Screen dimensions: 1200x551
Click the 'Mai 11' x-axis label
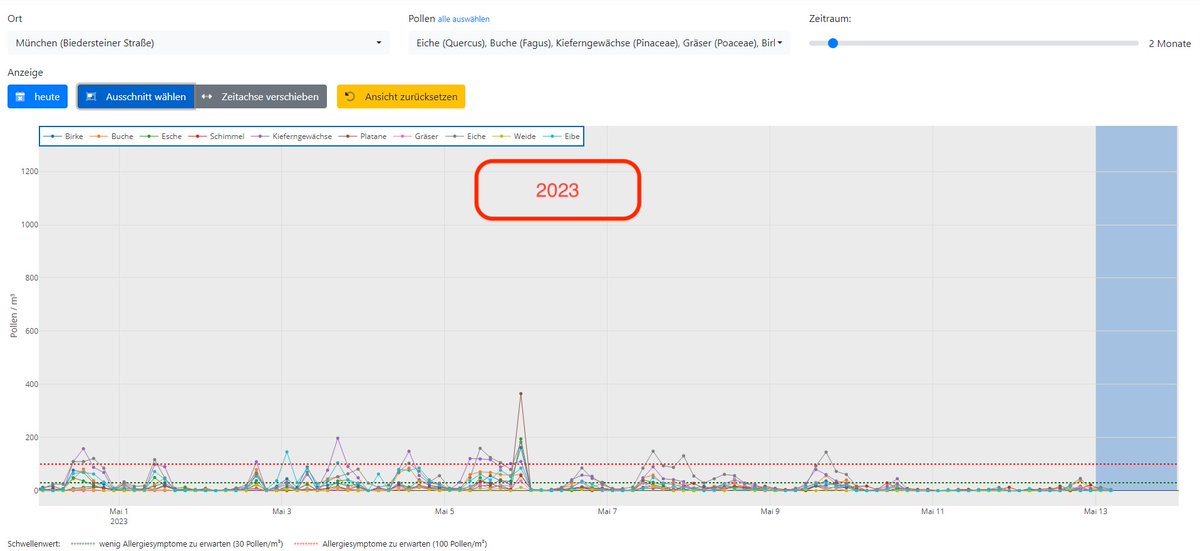[x=932, y=511]
